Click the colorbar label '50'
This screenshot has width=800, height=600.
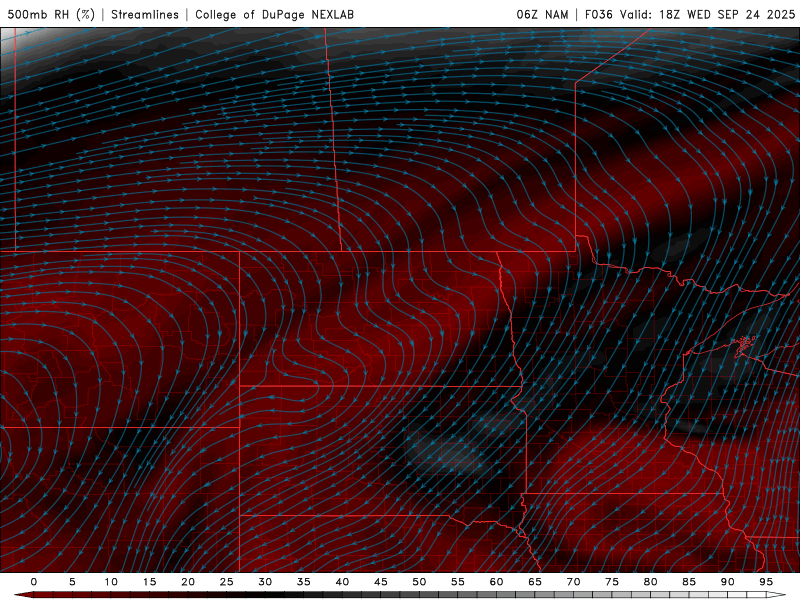click(419, 582)
